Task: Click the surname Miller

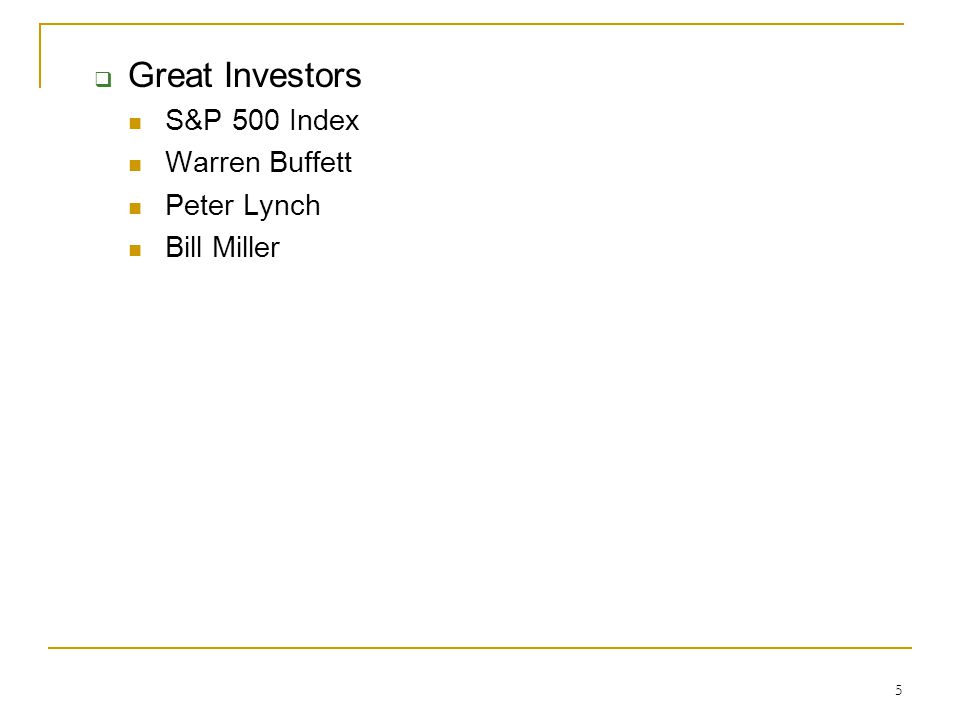Action: pos(246,247)
